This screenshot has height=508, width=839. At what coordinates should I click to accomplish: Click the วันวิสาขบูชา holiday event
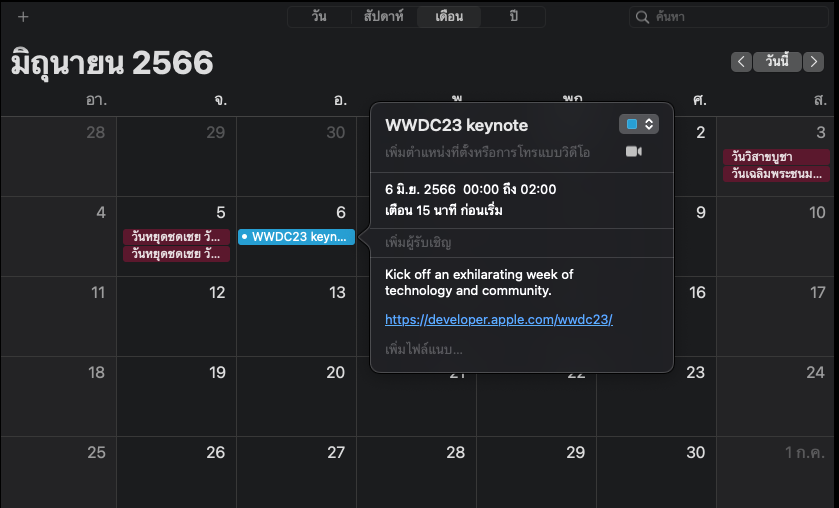point(777,157)
